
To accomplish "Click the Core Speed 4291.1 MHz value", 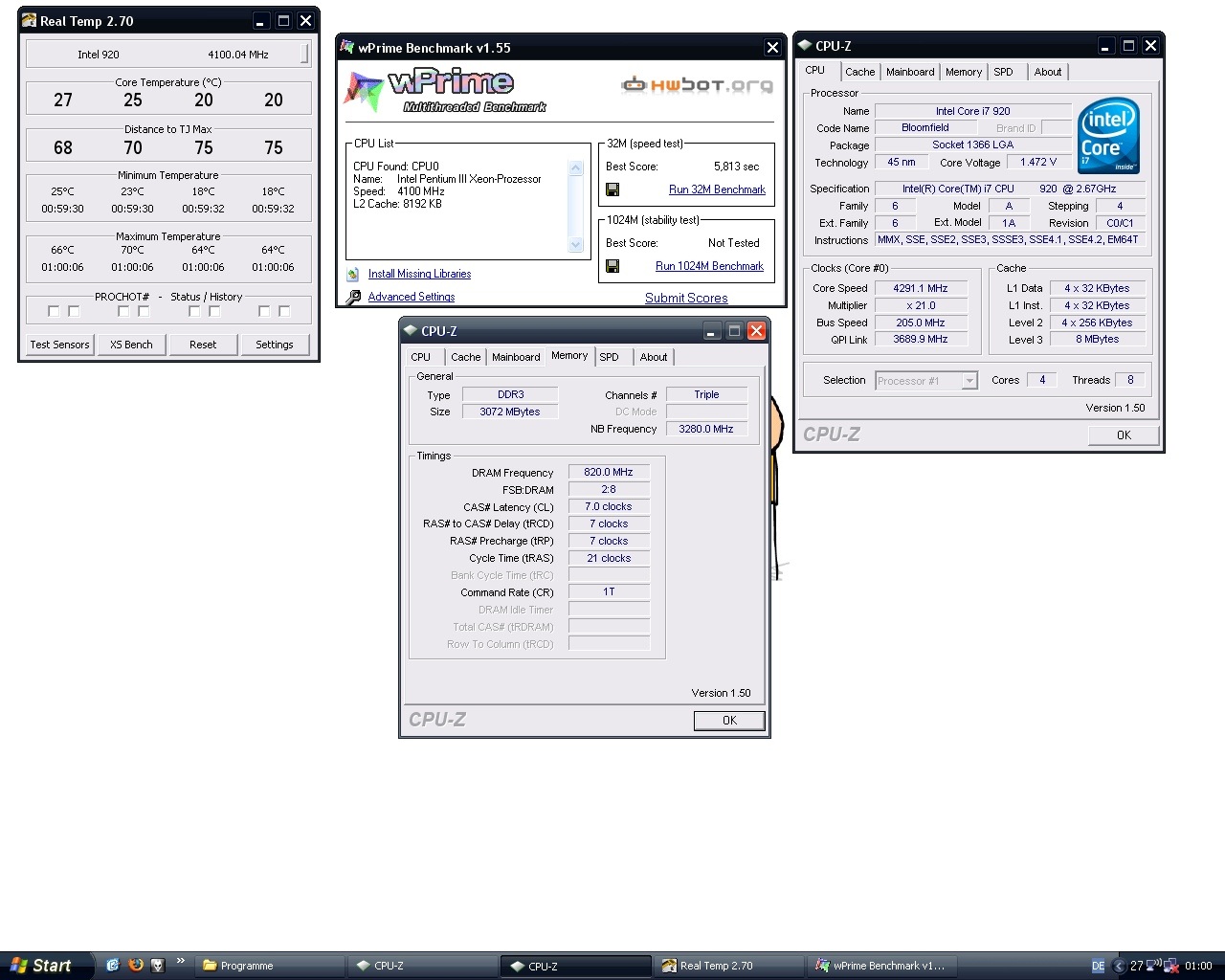I will click(921, 288).
